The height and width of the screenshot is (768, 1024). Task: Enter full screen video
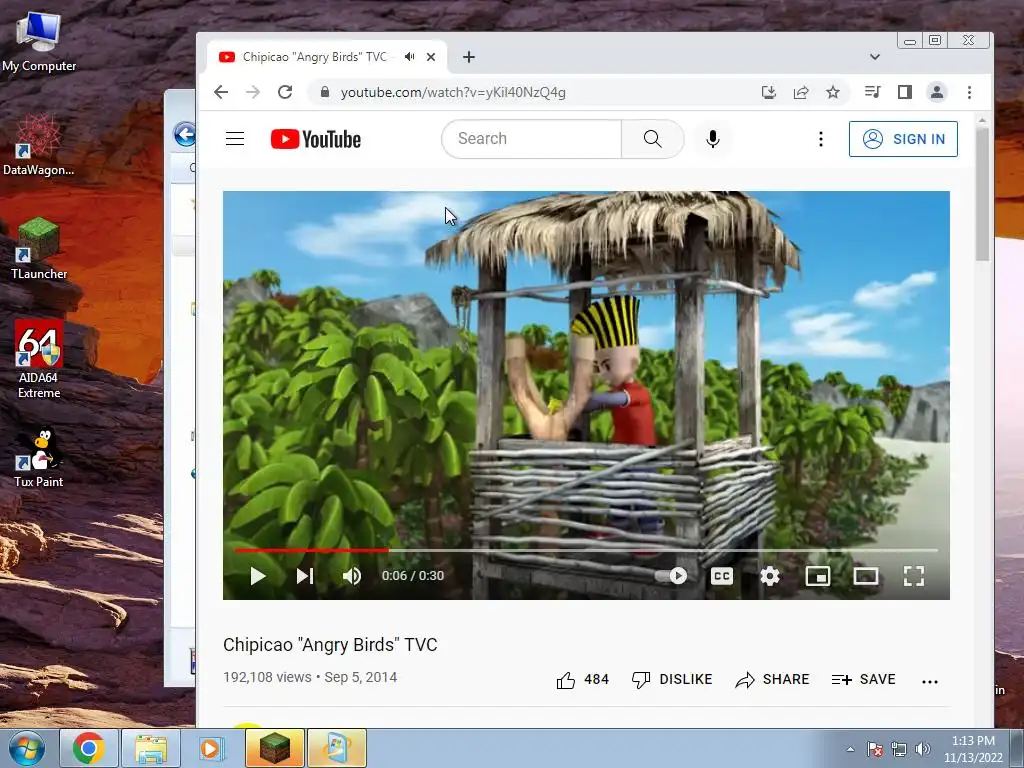click(914, 575)
